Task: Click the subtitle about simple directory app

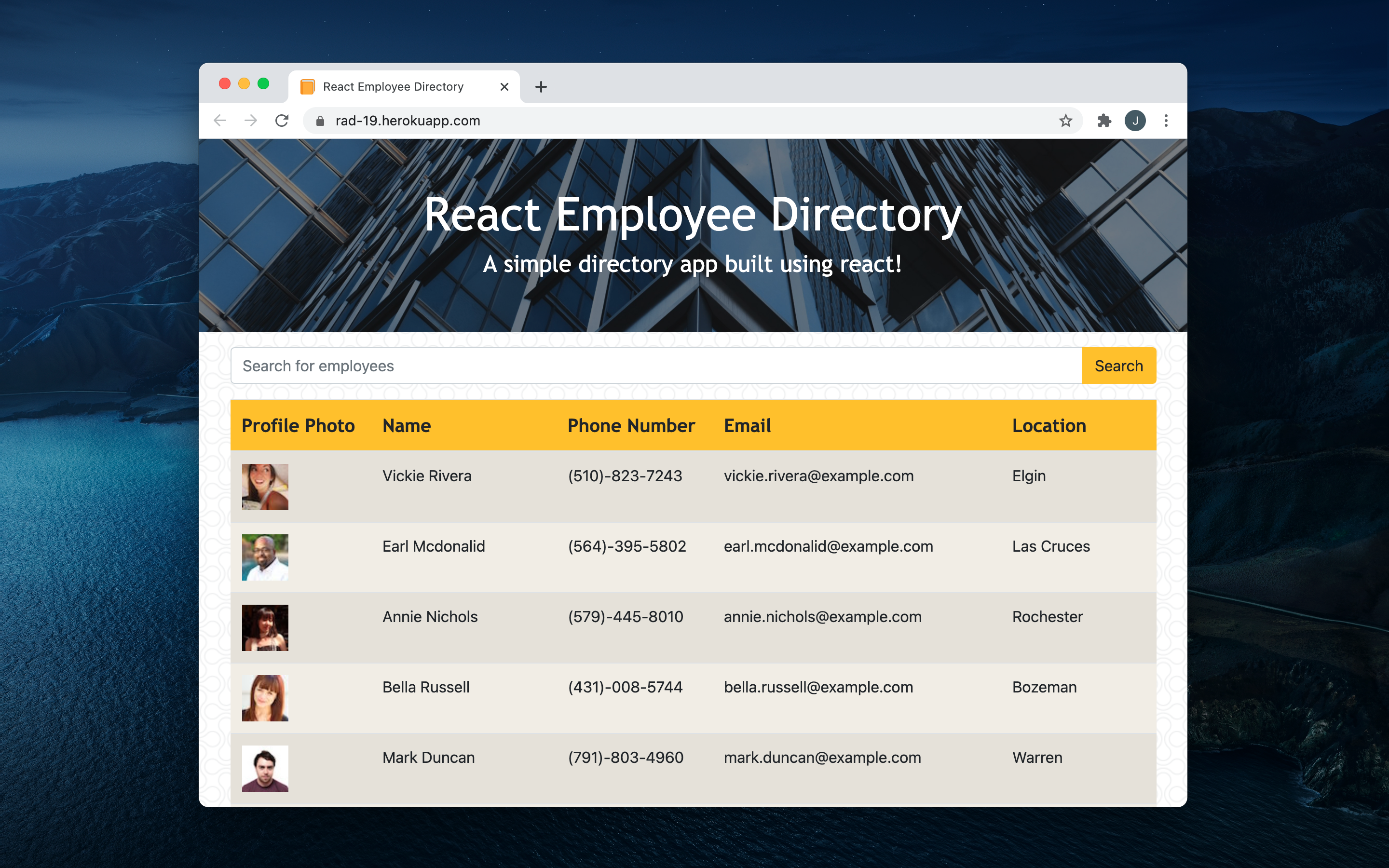Action: (692, 265)
